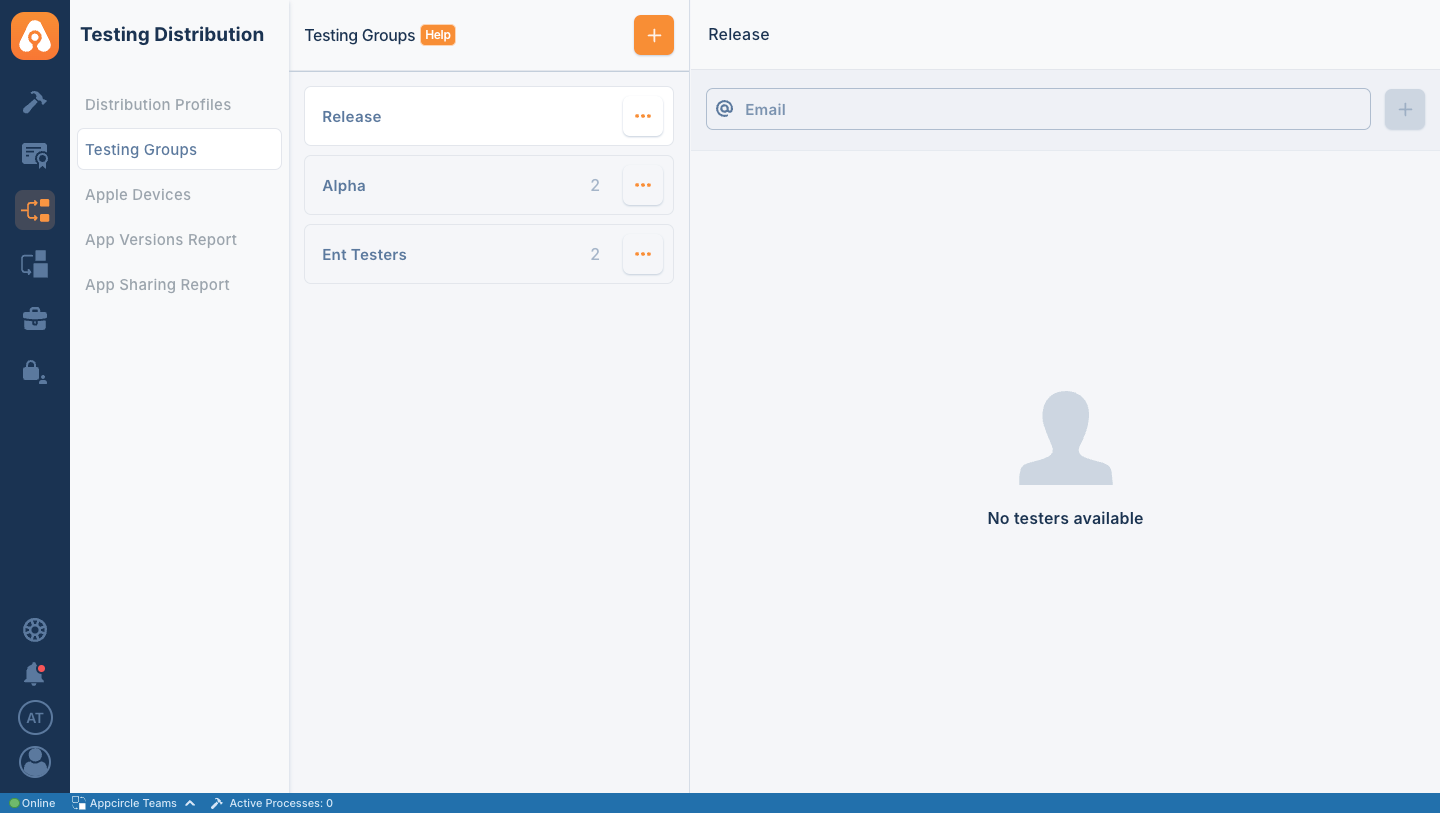Open App Versions Report
1440x813 pixels.
161,239
